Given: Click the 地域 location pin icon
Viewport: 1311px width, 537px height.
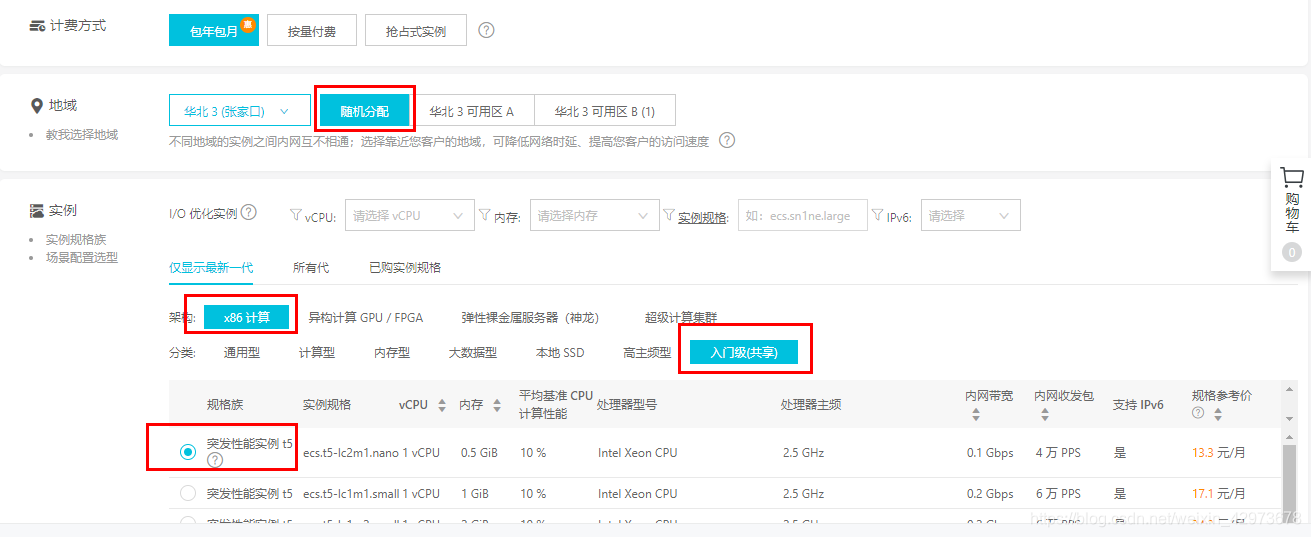Looking at the screenshot, I should [x=37, y=105].
